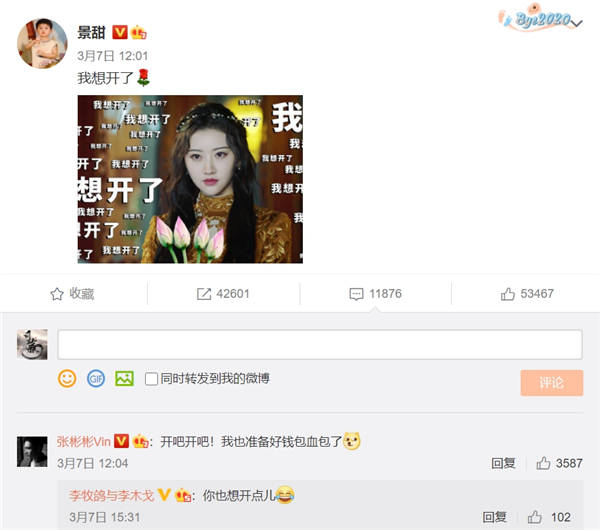Submit with the 评论 button

click(x=551, y=383)
